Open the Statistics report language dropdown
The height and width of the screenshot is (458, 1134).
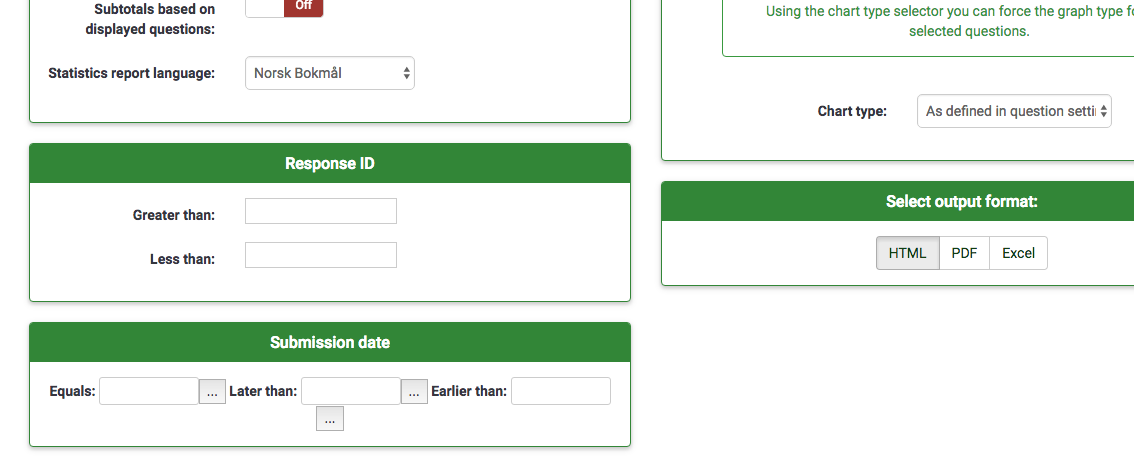click(x=329, y=73)
